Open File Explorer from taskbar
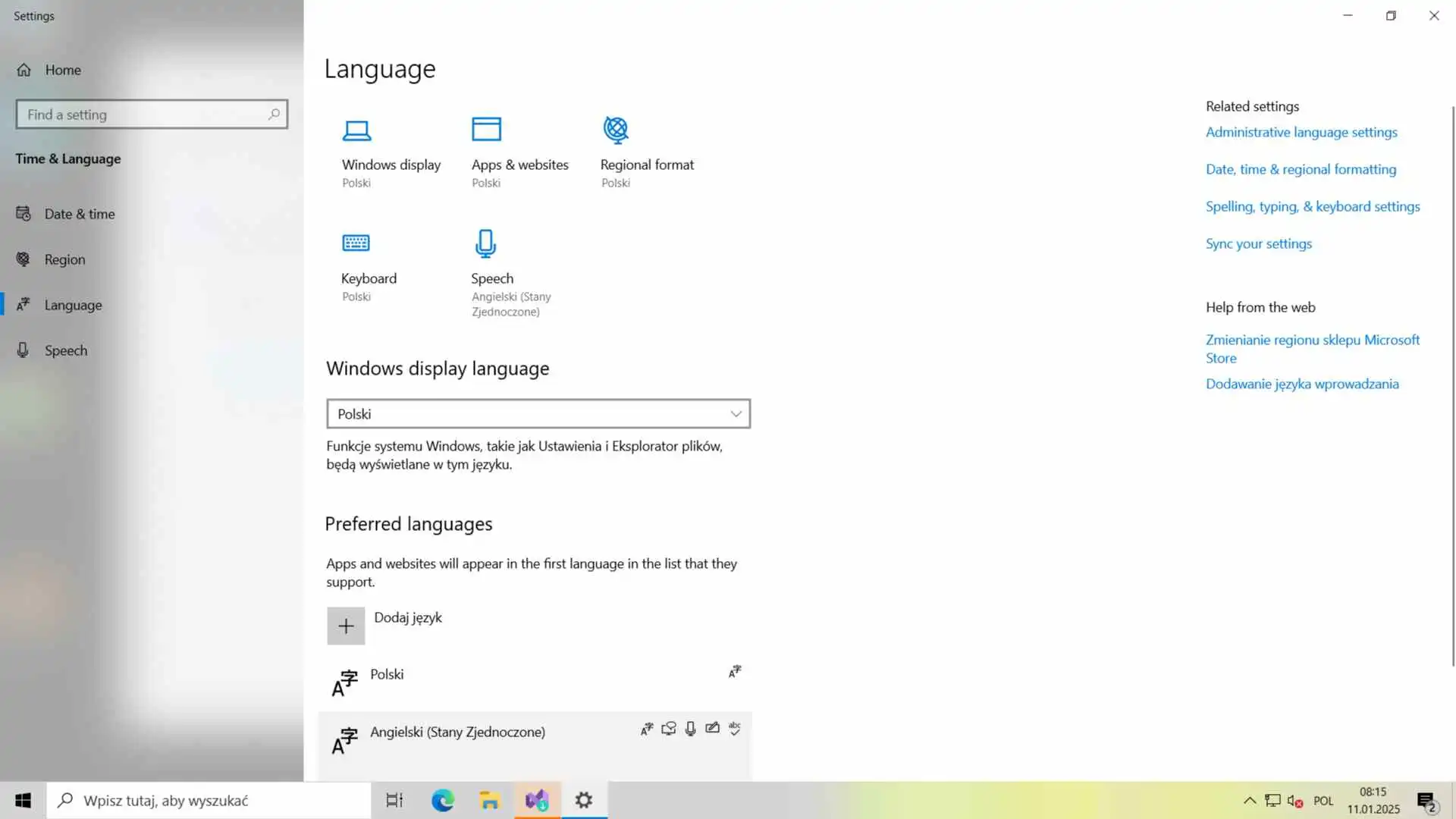Viewport: 1456px width, 819px height. tap(490, 800)
